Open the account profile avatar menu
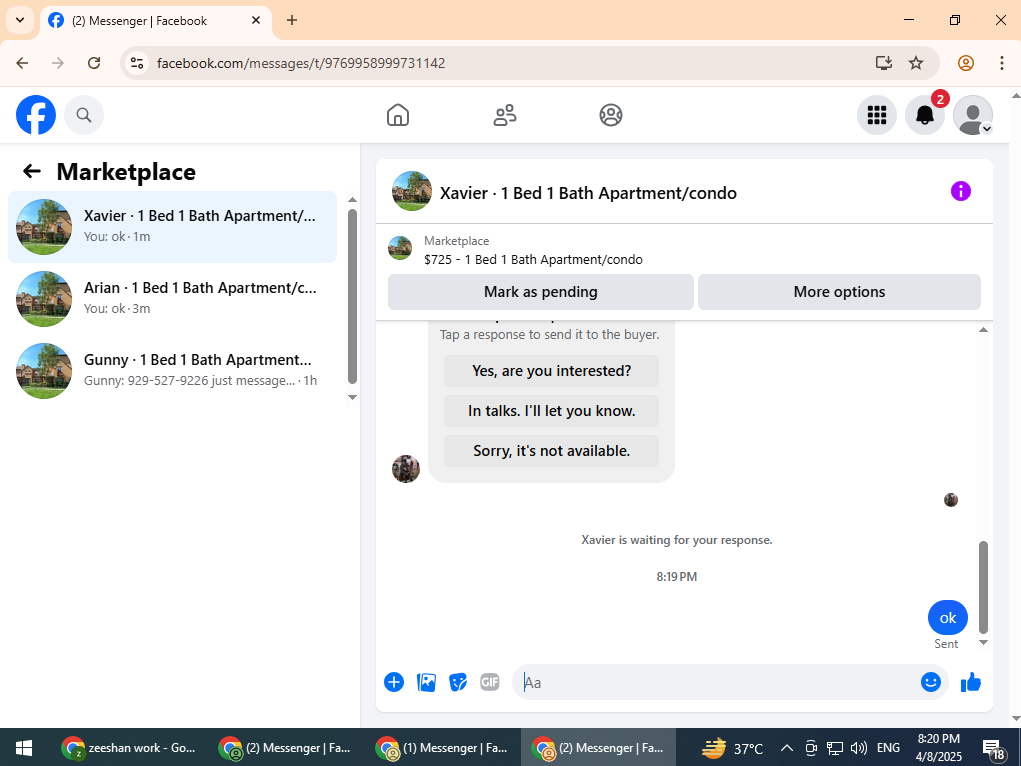This screenshot has height=766, width=1021. [973, 115]
